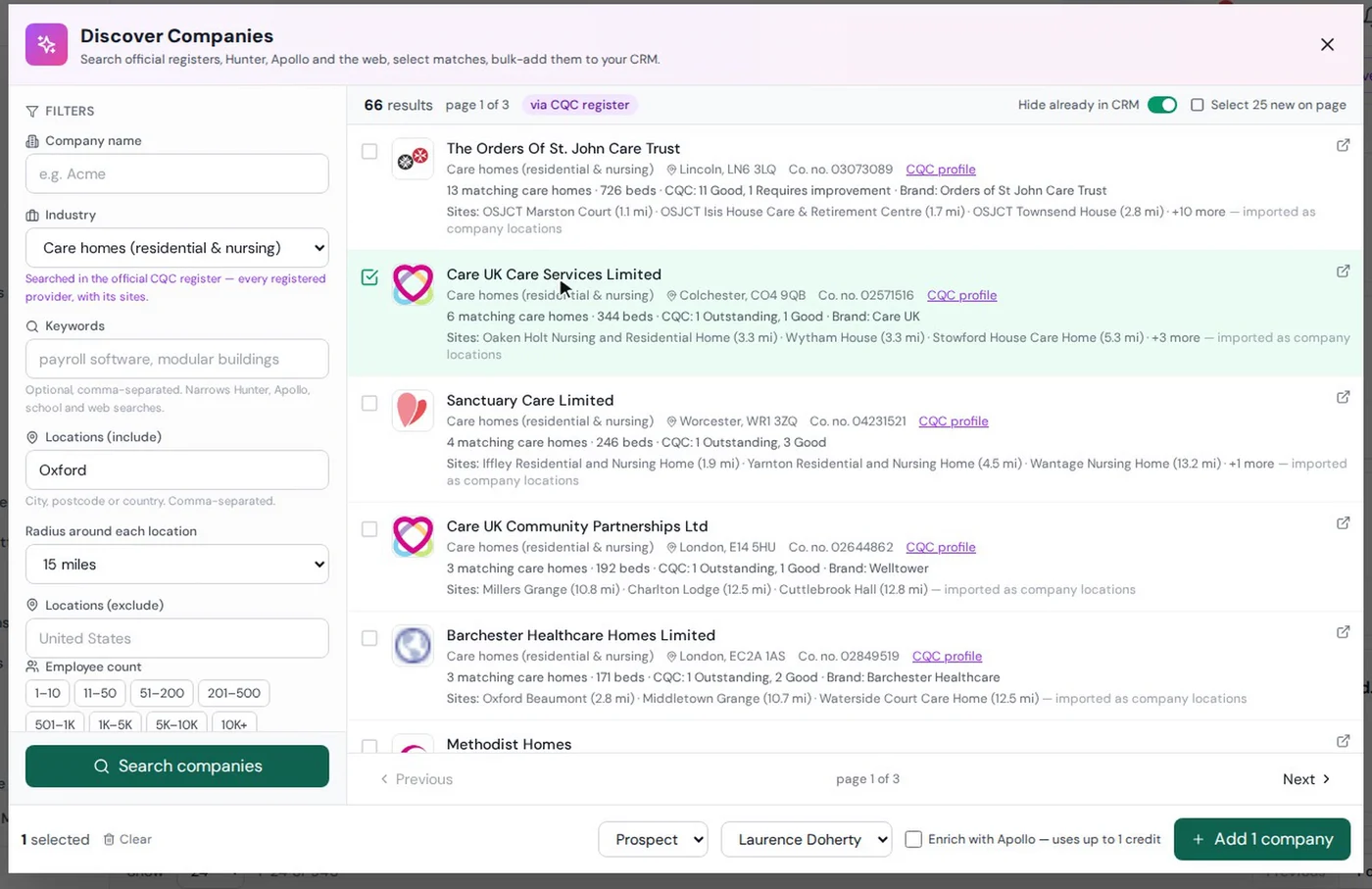
Task: Go to Next results page
Action: [1306, 779]
